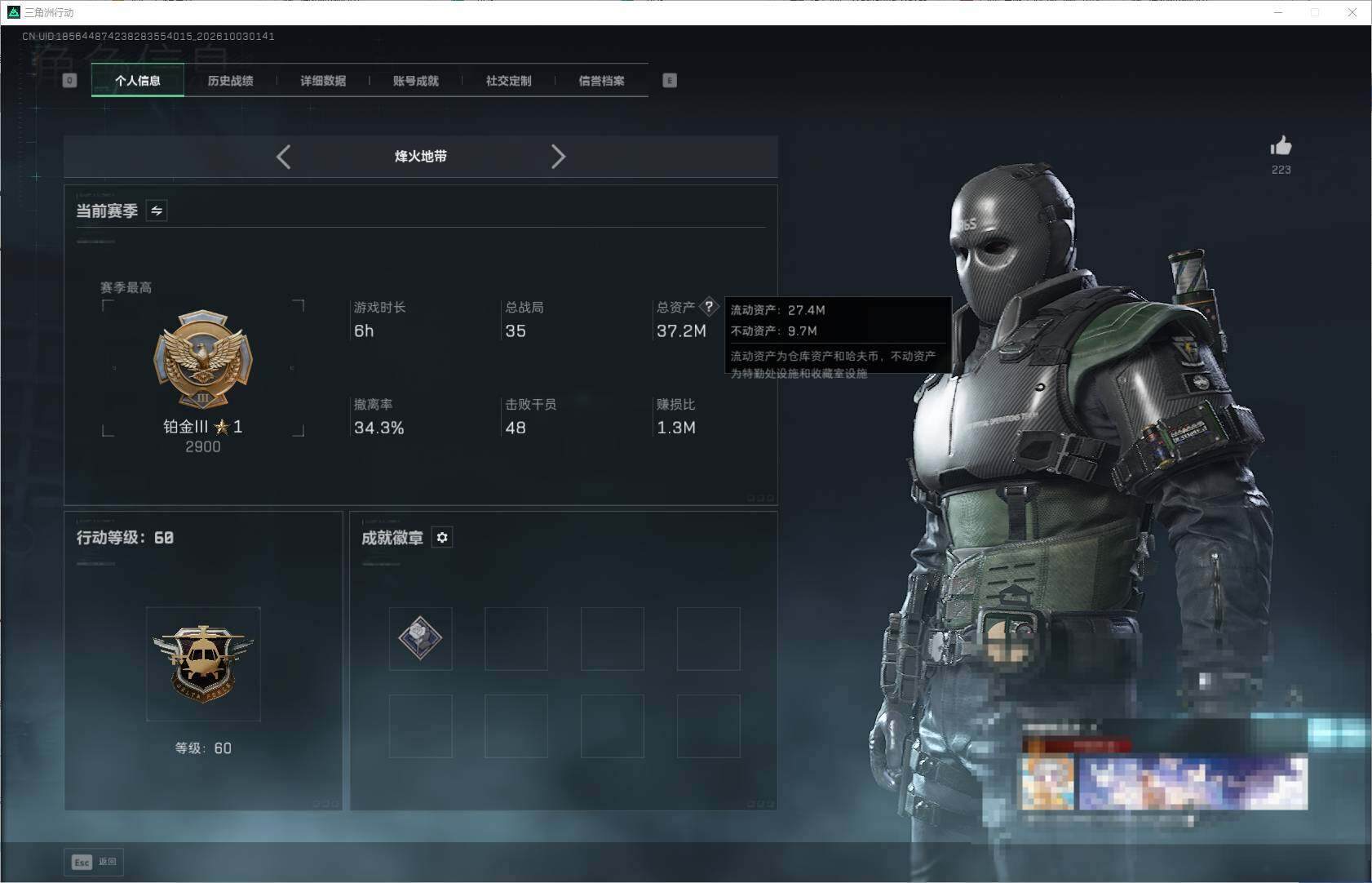
Task: Close the 三角洲行动 window
Action: [x=1352, y=12]
